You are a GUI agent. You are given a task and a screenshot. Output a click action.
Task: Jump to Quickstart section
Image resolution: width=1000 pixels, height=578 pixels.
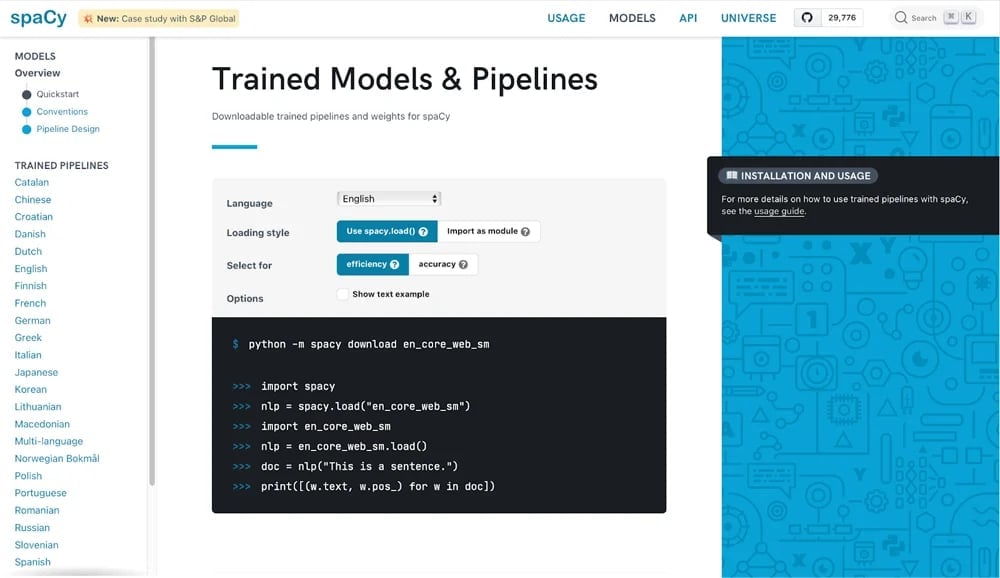57,94
